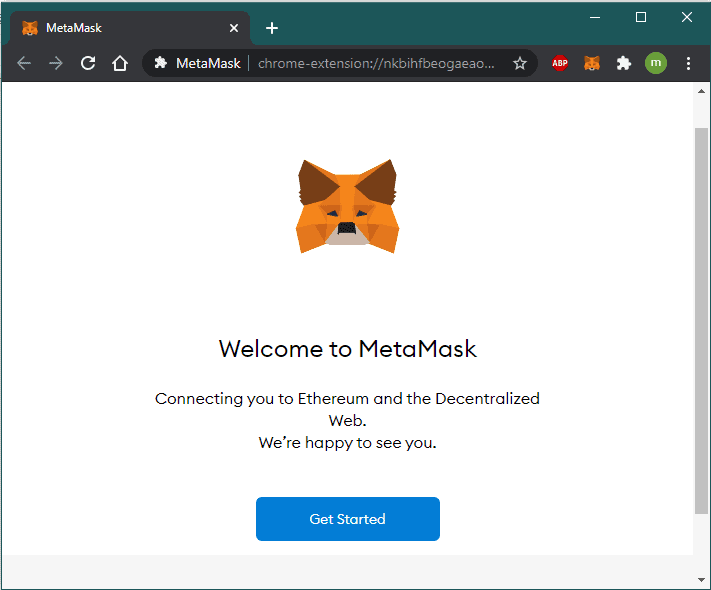The height and width of the screenshot is (590, 711).
Task: Minimize the browser window
Action: [x=595, y=17]
